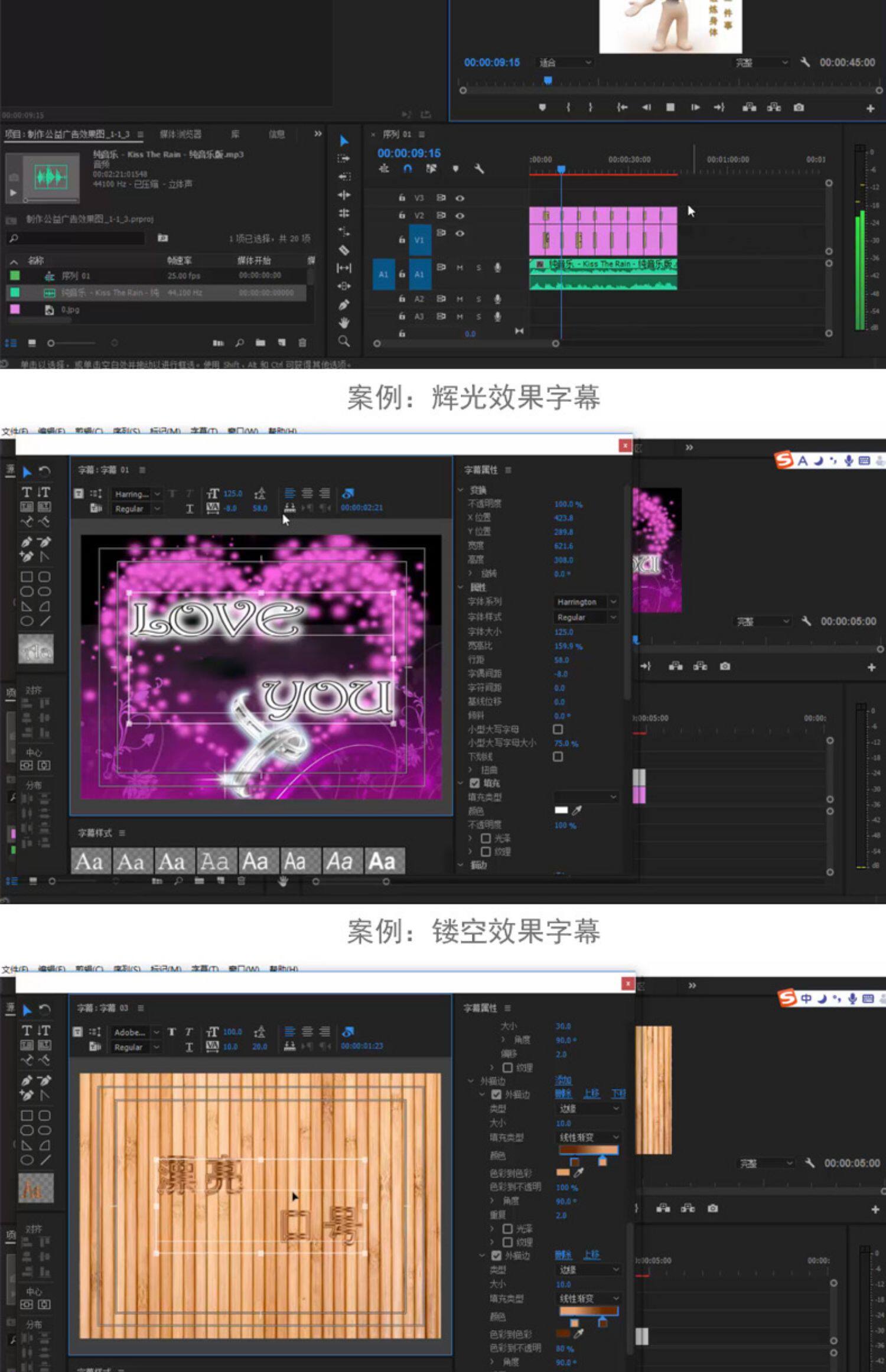
Task: Open the 填充类型 dropdown in 字幕 01
Action: click(586, 797)
